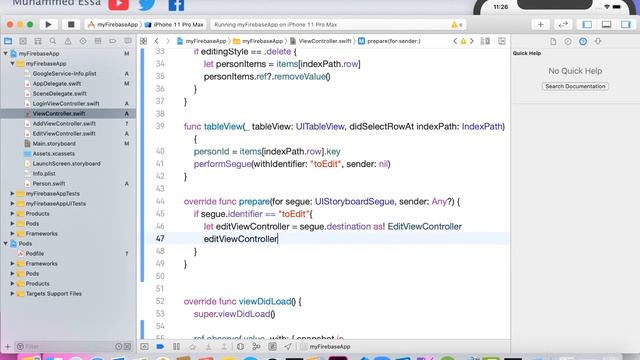The width and height of the screenshot is (640, 360).
Task: Open the Breakpoint navigator
Action: coord(113,41)
